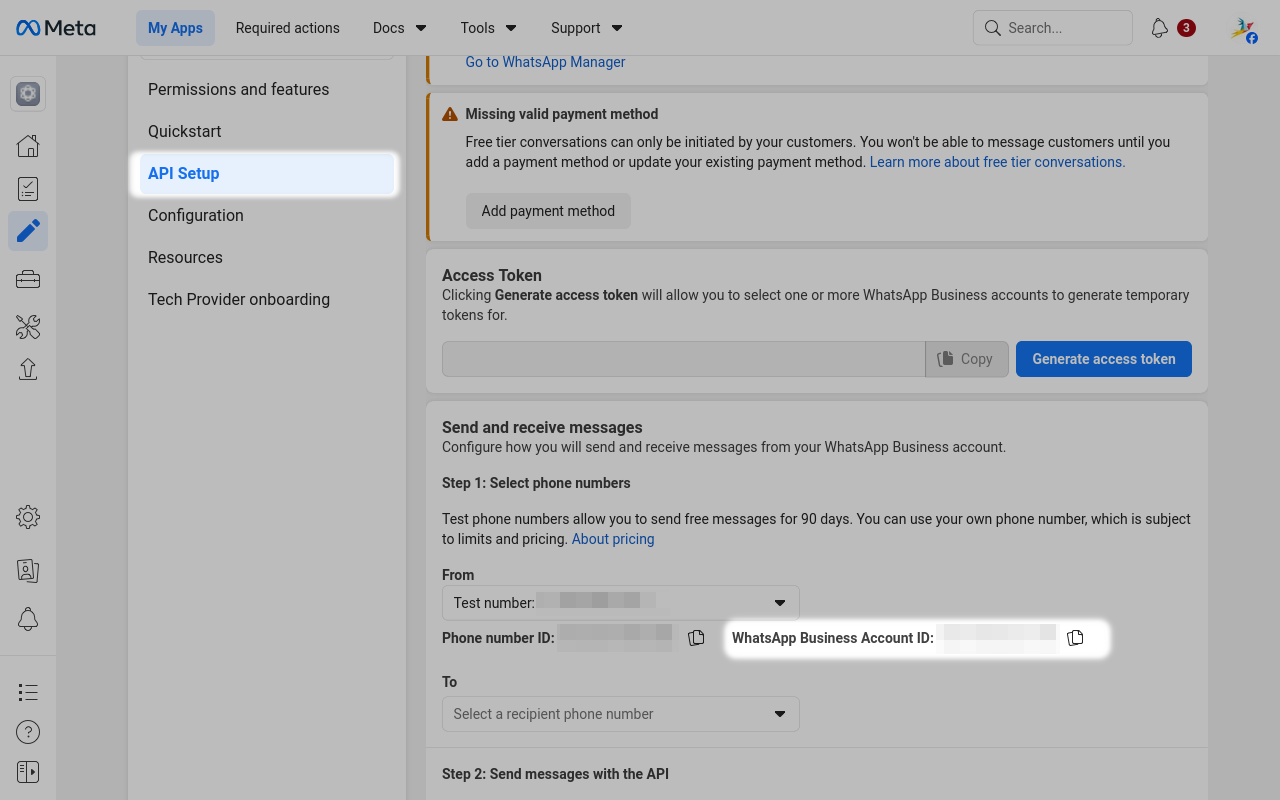Open the About pricing link

point(613,539)
